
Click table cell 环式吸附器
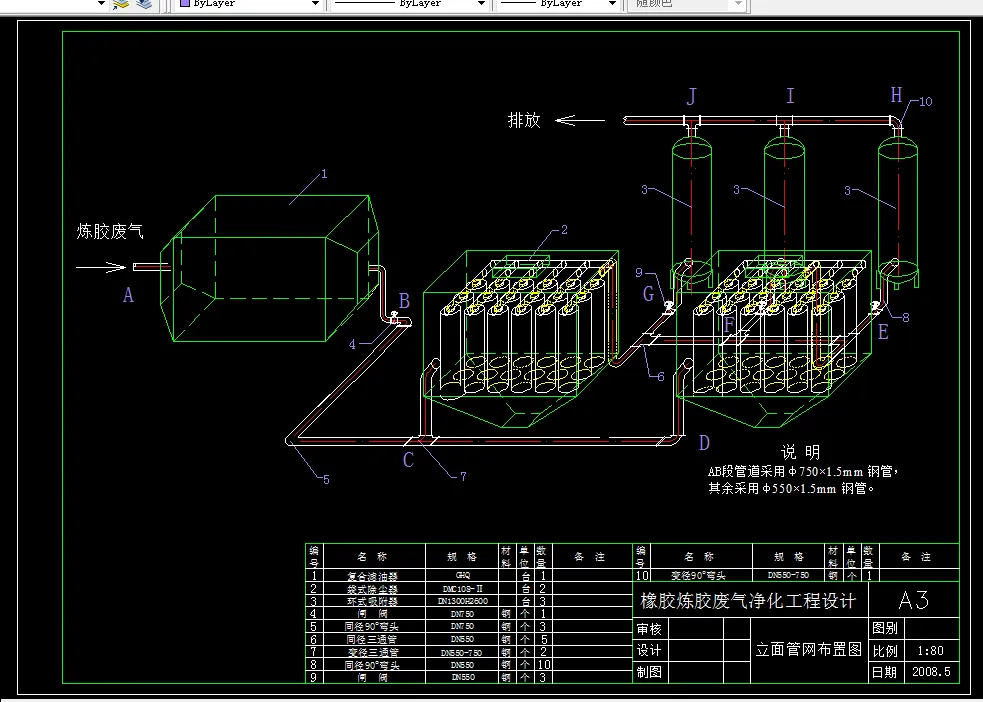click(372, 601)
